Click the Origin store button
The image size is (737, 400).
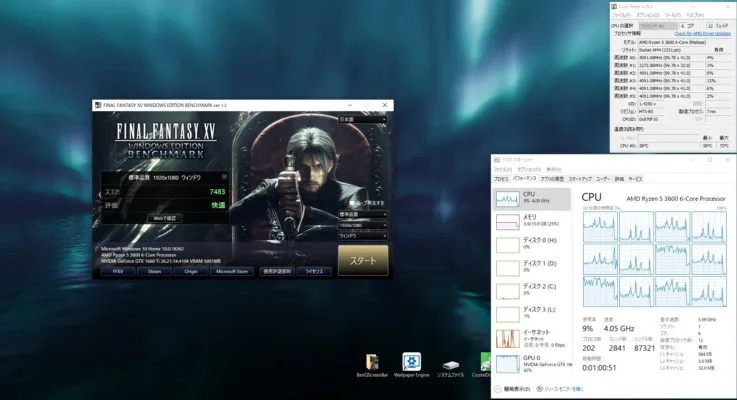pyautogui.click(x=191, y=271)
